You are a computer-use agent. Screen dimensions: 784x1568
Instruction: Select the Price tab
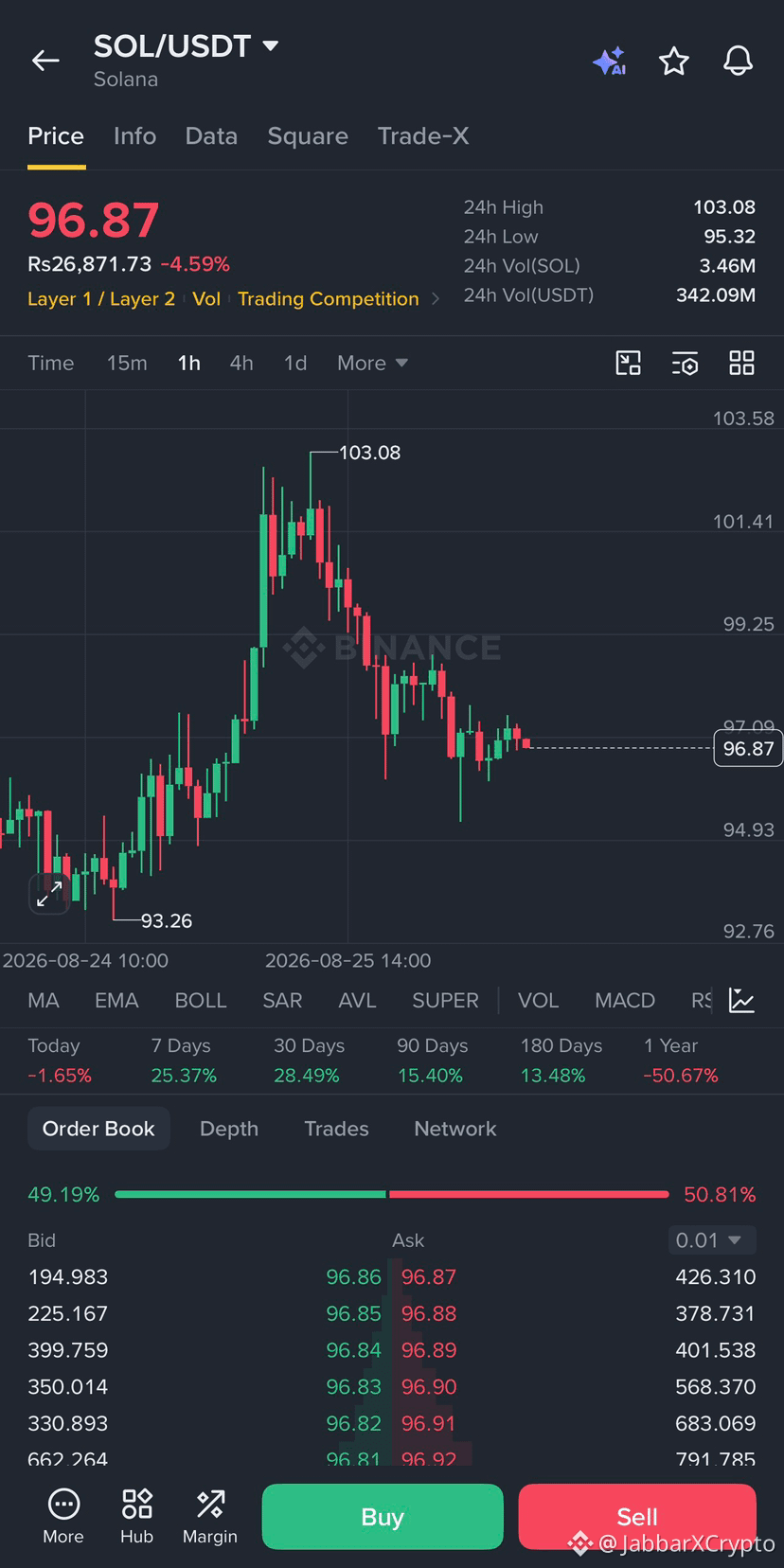[56, 136]
